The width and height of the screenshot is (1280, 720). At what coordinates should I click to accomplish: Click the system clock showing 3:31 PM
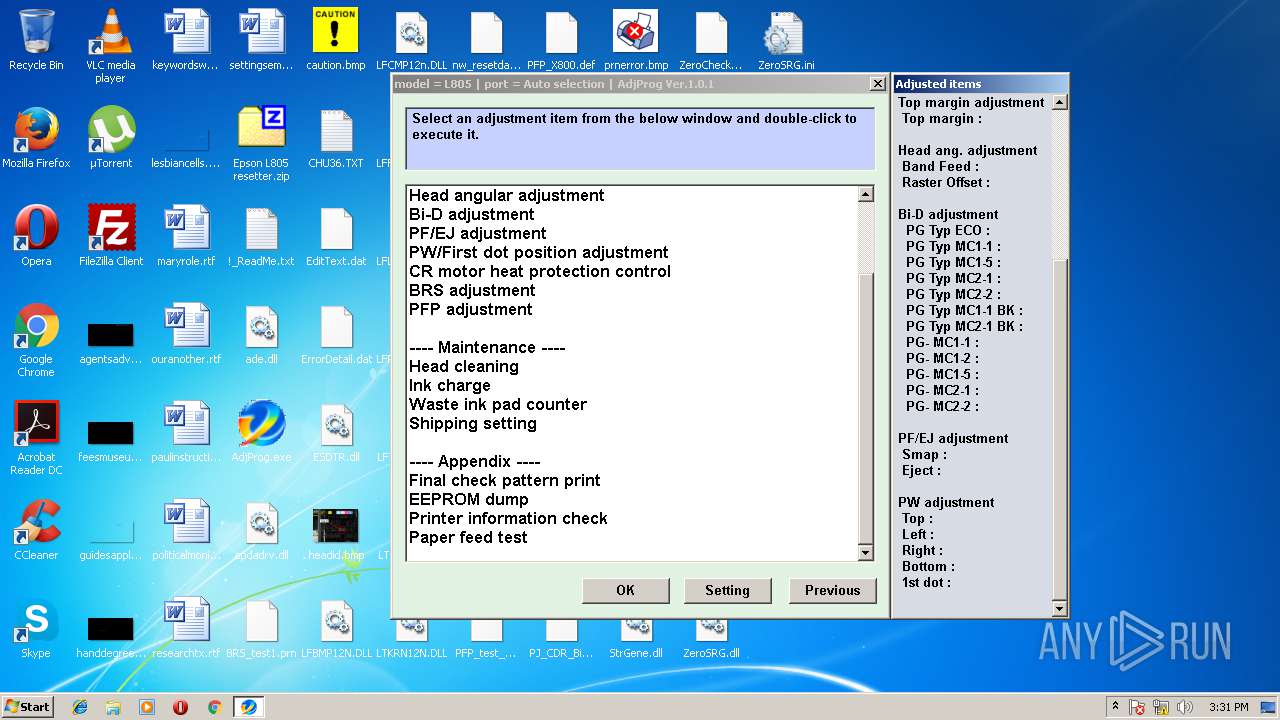(x=1228, y=707)
